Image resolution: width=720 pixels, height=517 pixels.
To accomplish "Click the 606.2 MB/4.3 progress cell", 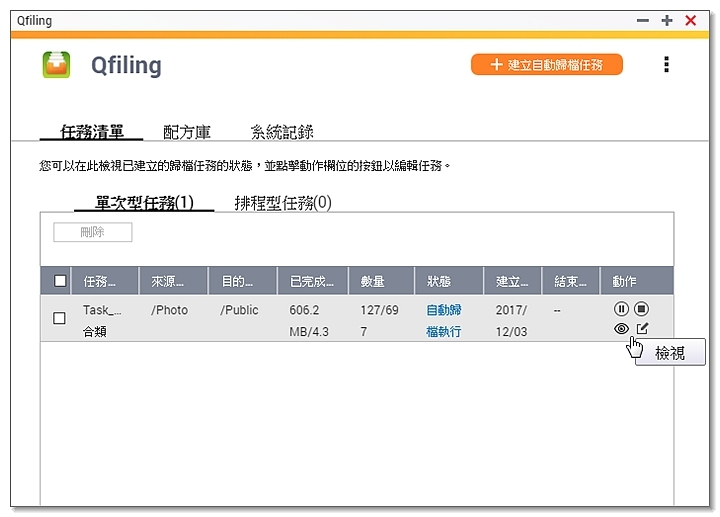I will [309, 320].
